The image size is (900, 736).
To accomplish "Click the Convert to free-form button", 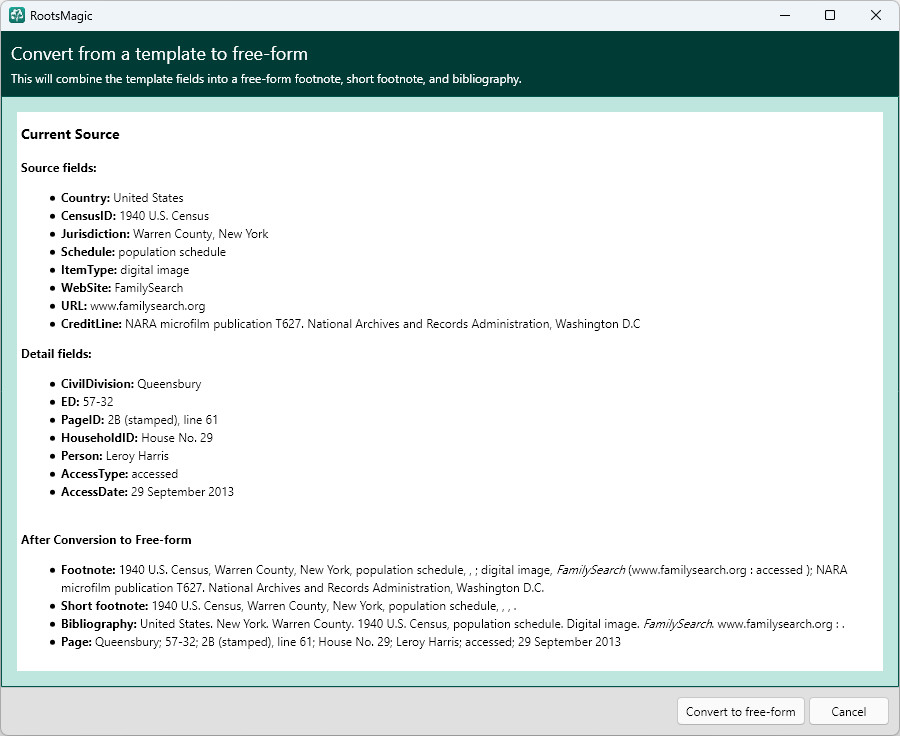I will pos(740,712).
